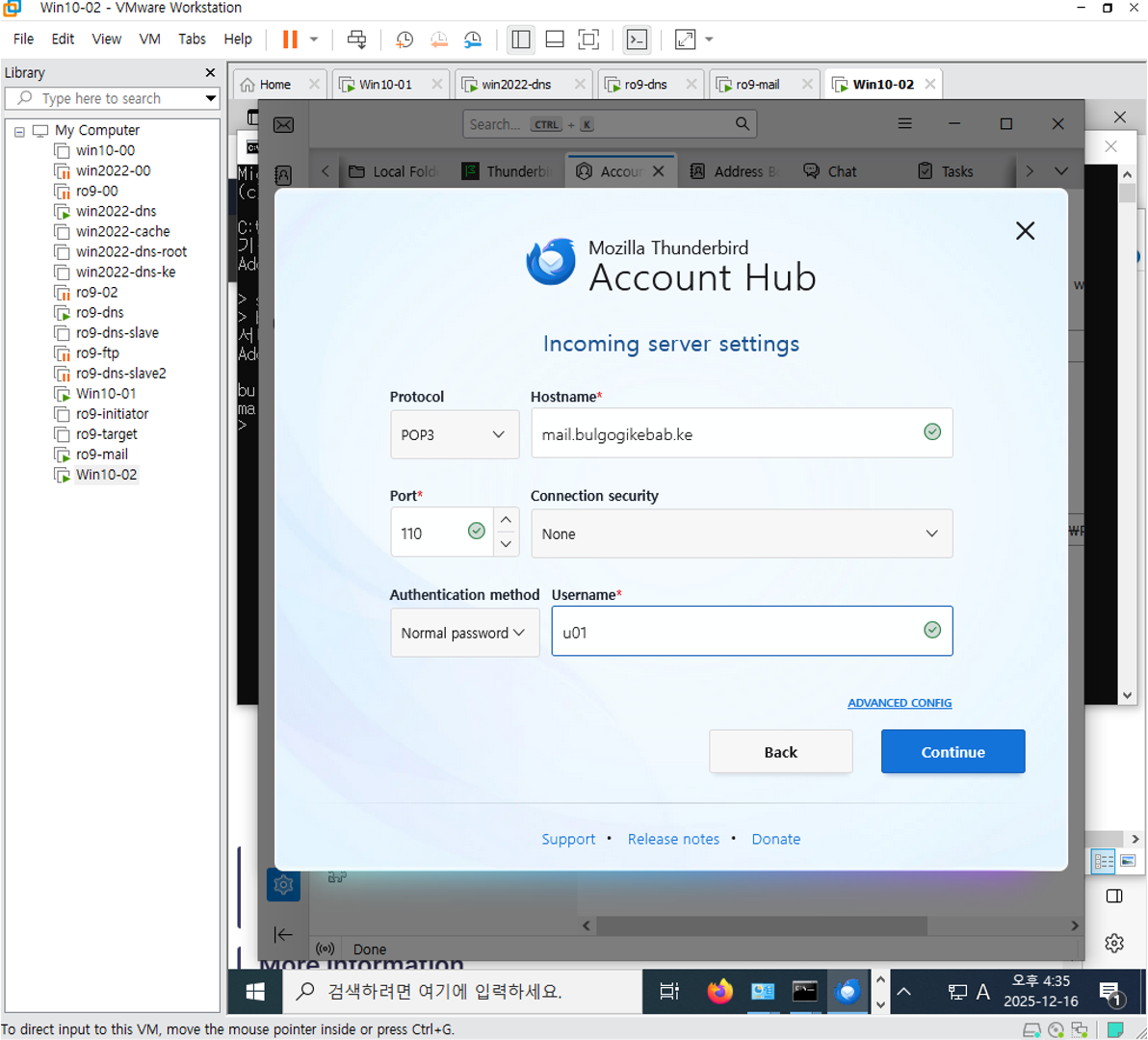
Task: Switch to the ro9-dns VM tab
Action: pyautogui.click(x=645, y=85)
